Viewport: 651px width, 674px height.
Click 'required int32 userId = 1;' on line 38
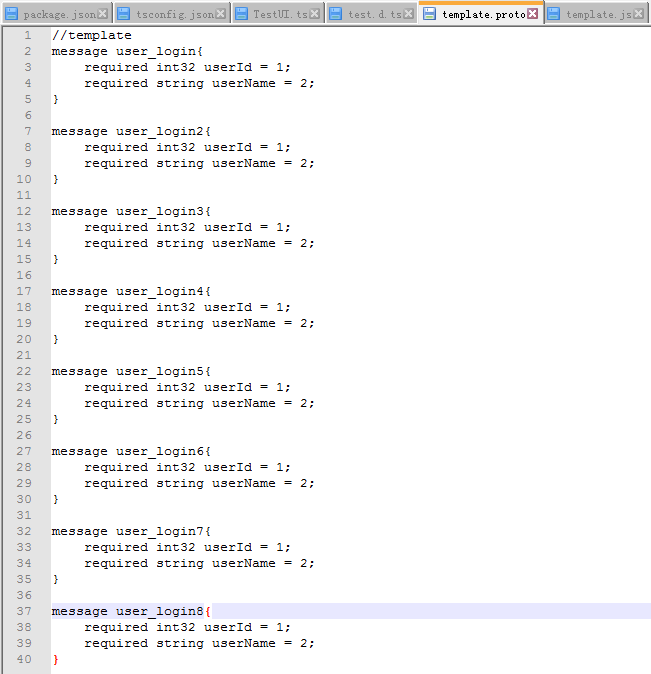[187, 627]
